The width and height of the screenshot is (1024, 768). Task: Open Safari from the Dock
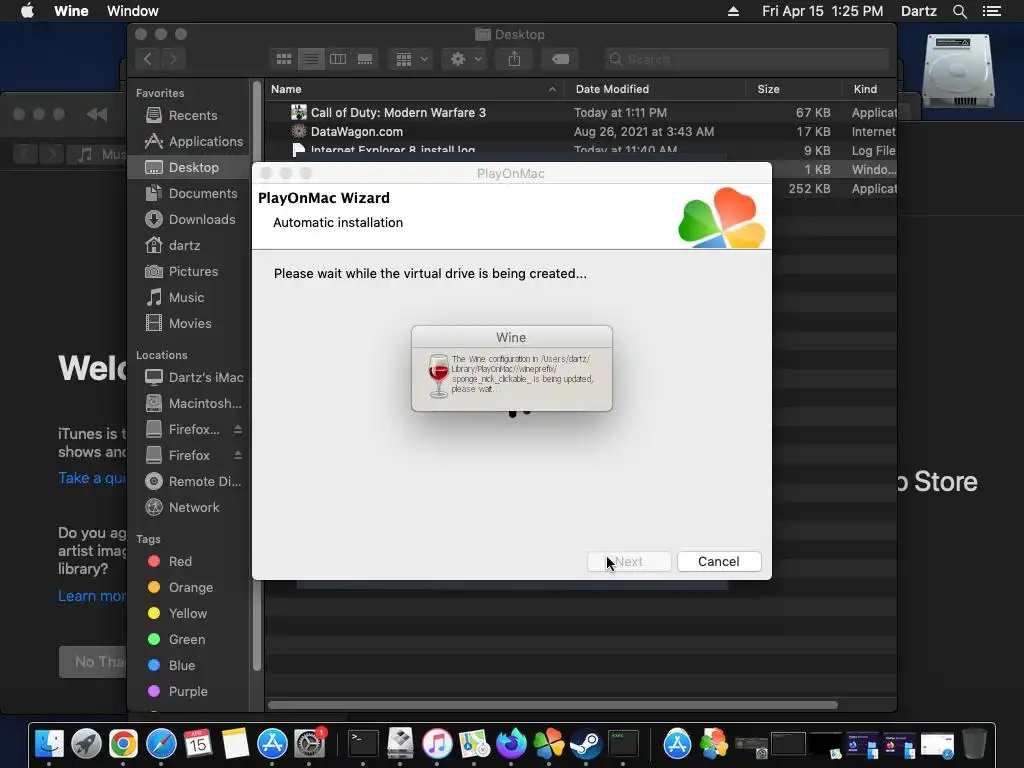point(161,743)
